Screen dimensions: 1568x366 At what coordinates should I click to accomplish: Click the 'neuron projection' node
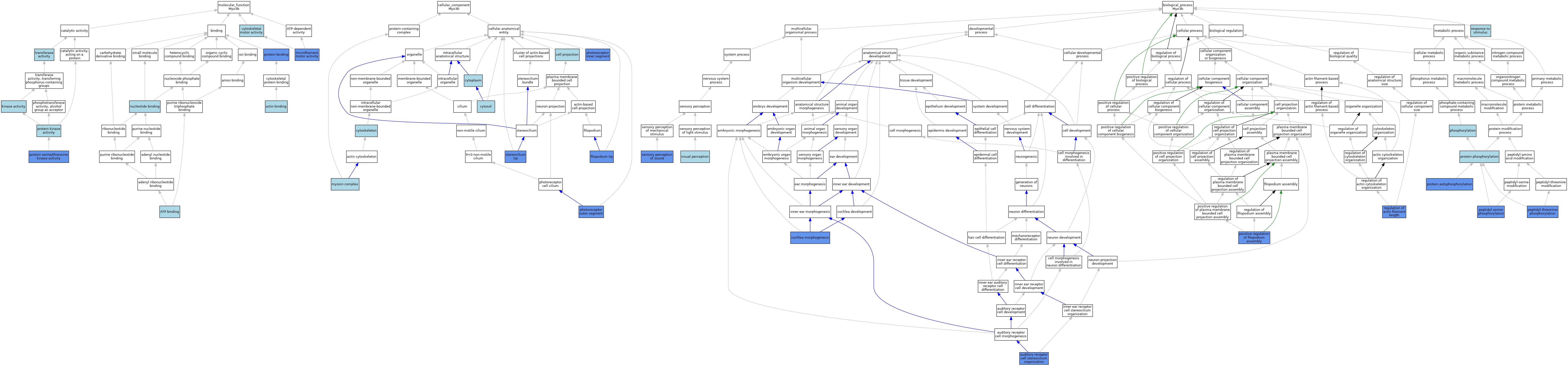(x=550, y=107)
